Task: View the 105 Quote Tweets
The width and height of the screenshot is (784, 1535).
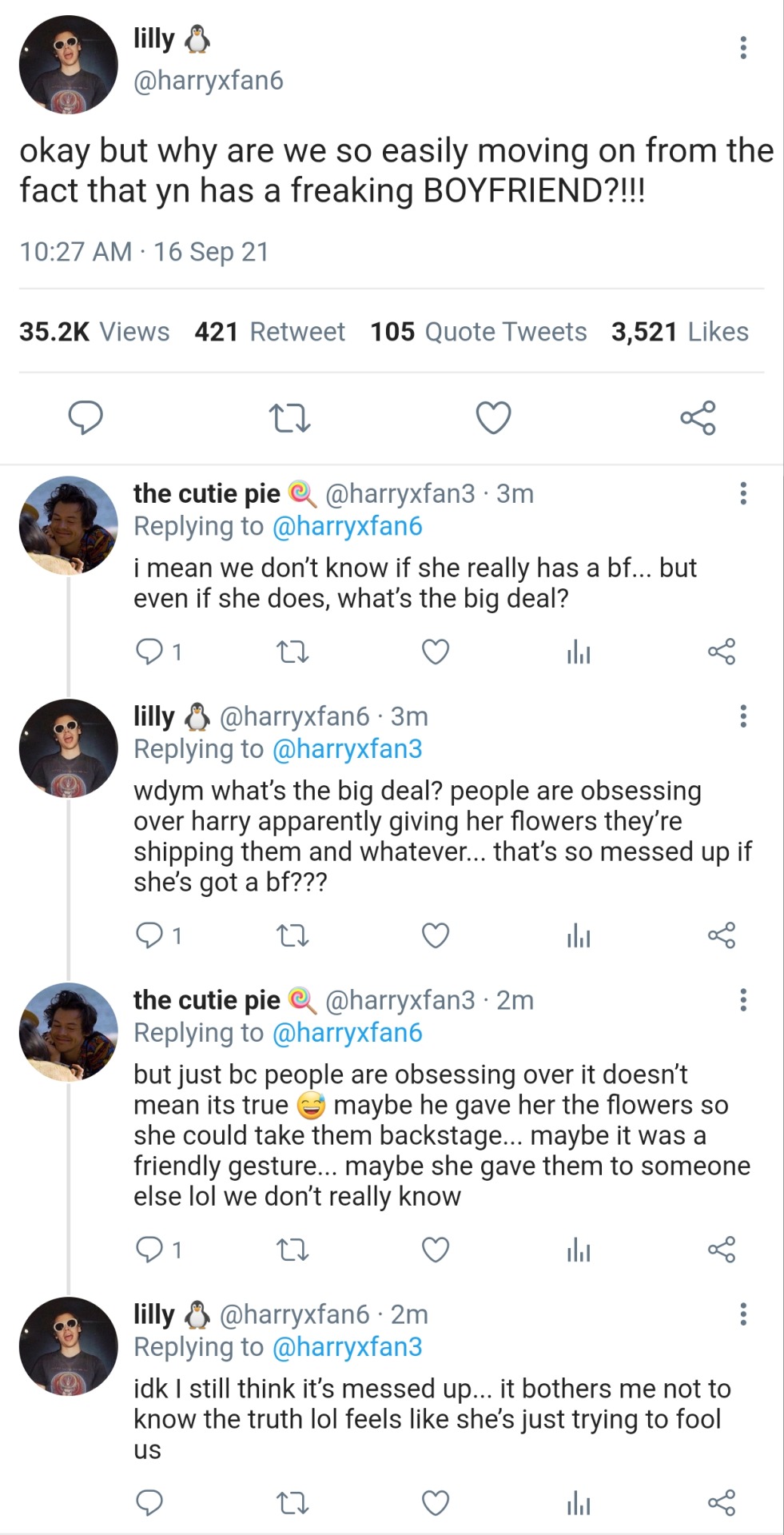Action: [x=478, y=332]
